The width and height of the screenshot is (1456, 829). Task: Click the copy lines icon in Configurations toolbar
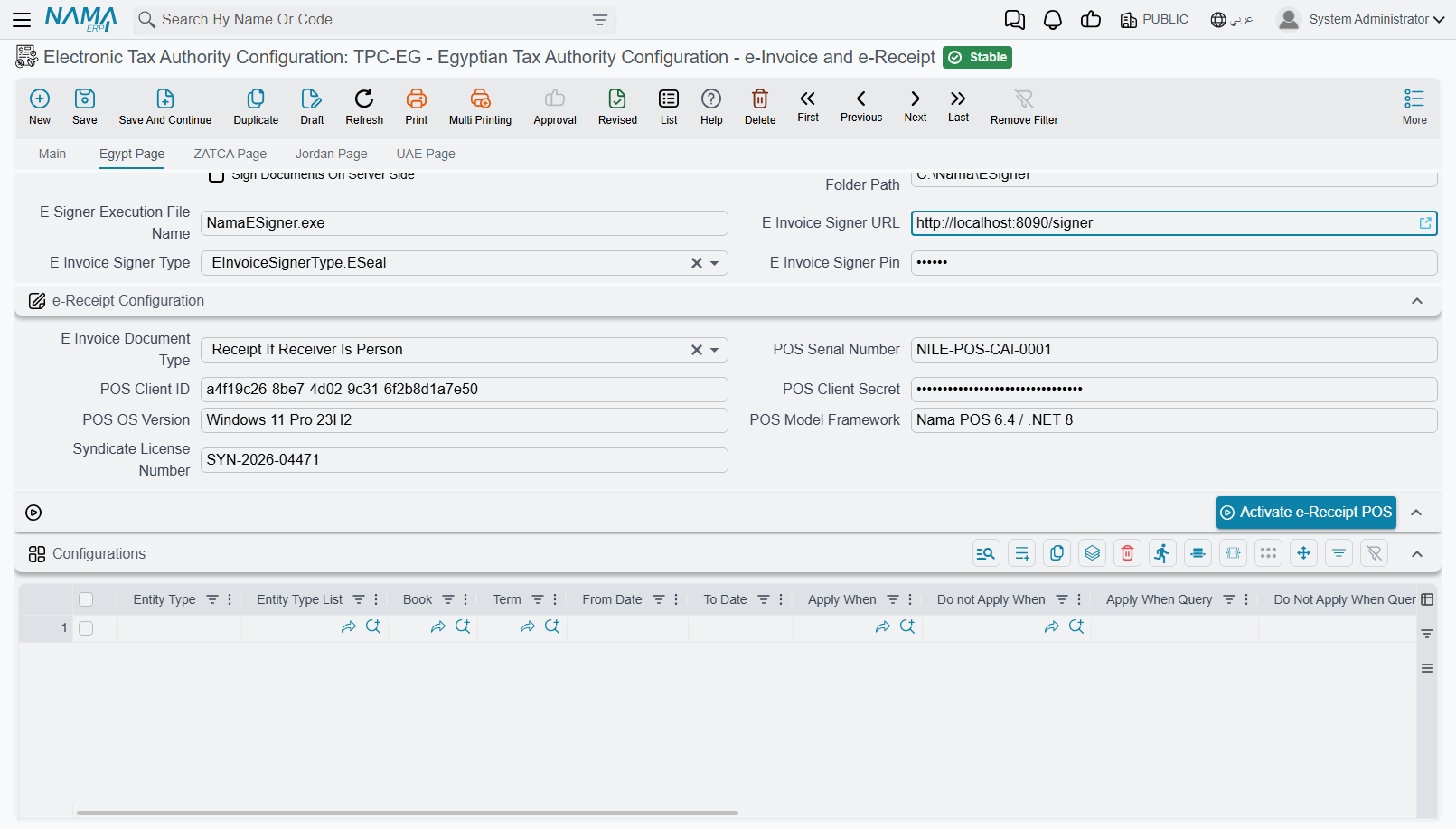point(1057,553)
